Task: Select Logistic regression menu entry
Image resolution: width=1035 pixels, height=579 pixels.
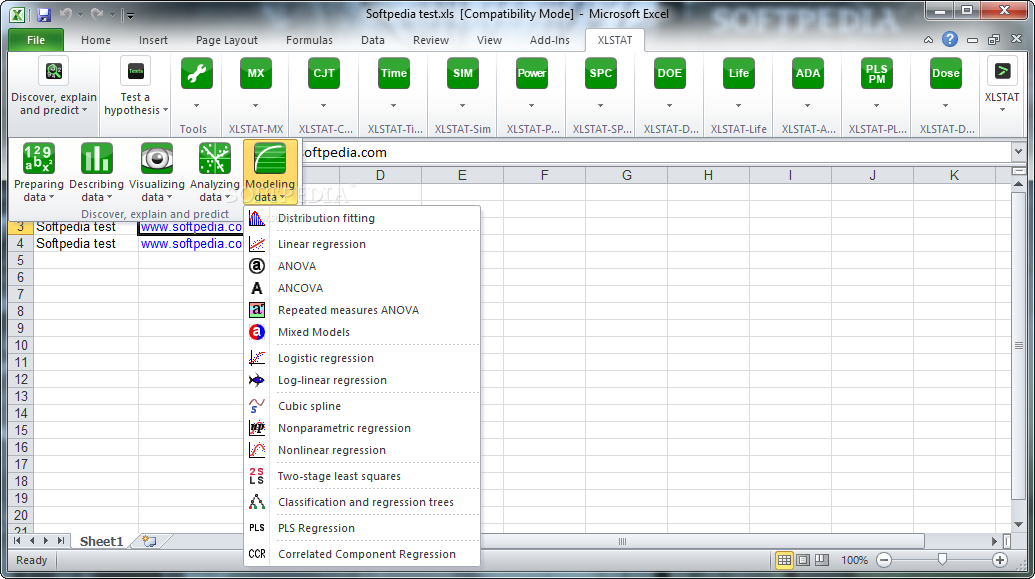Action: click(x=362, y=358)
